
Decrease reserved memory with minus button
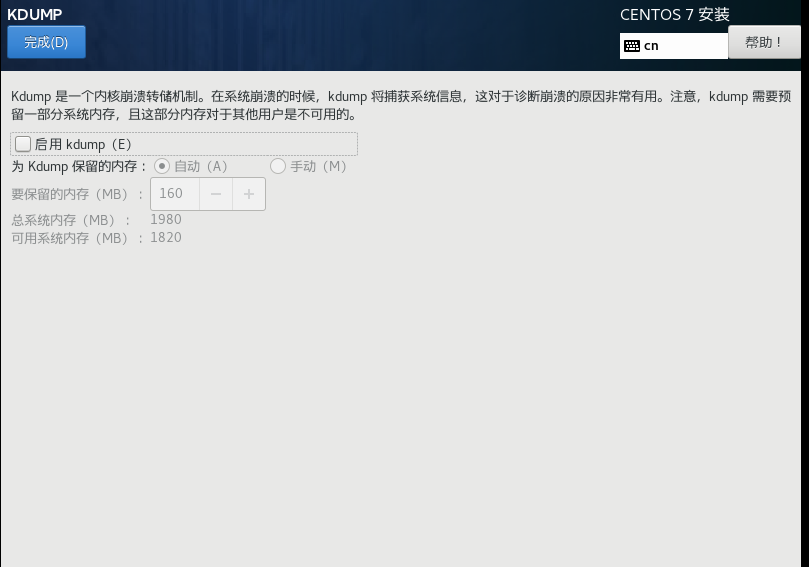click(x=216, y=194)
